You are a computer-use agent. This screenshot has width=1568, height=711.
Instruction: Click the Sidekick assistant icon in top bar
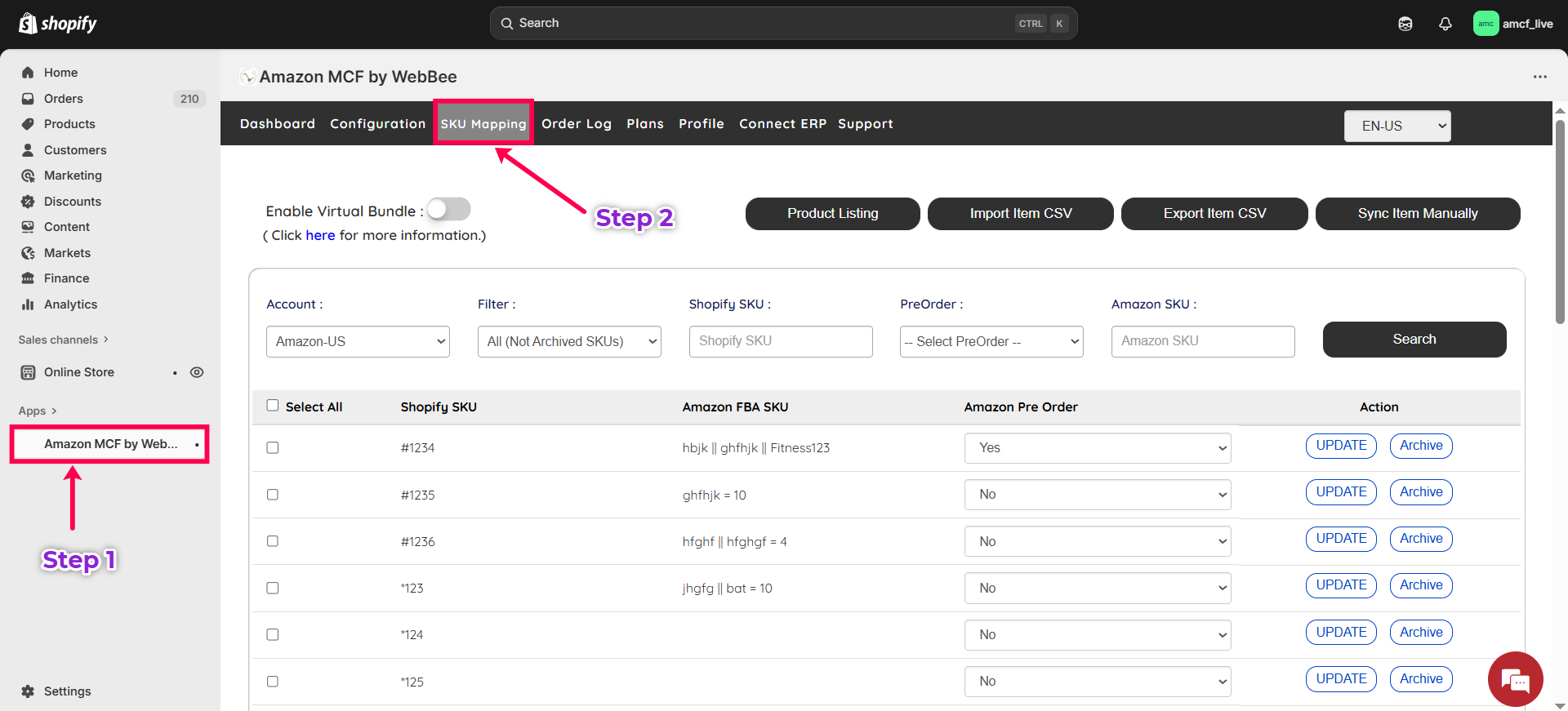[x=1405, y=24]
